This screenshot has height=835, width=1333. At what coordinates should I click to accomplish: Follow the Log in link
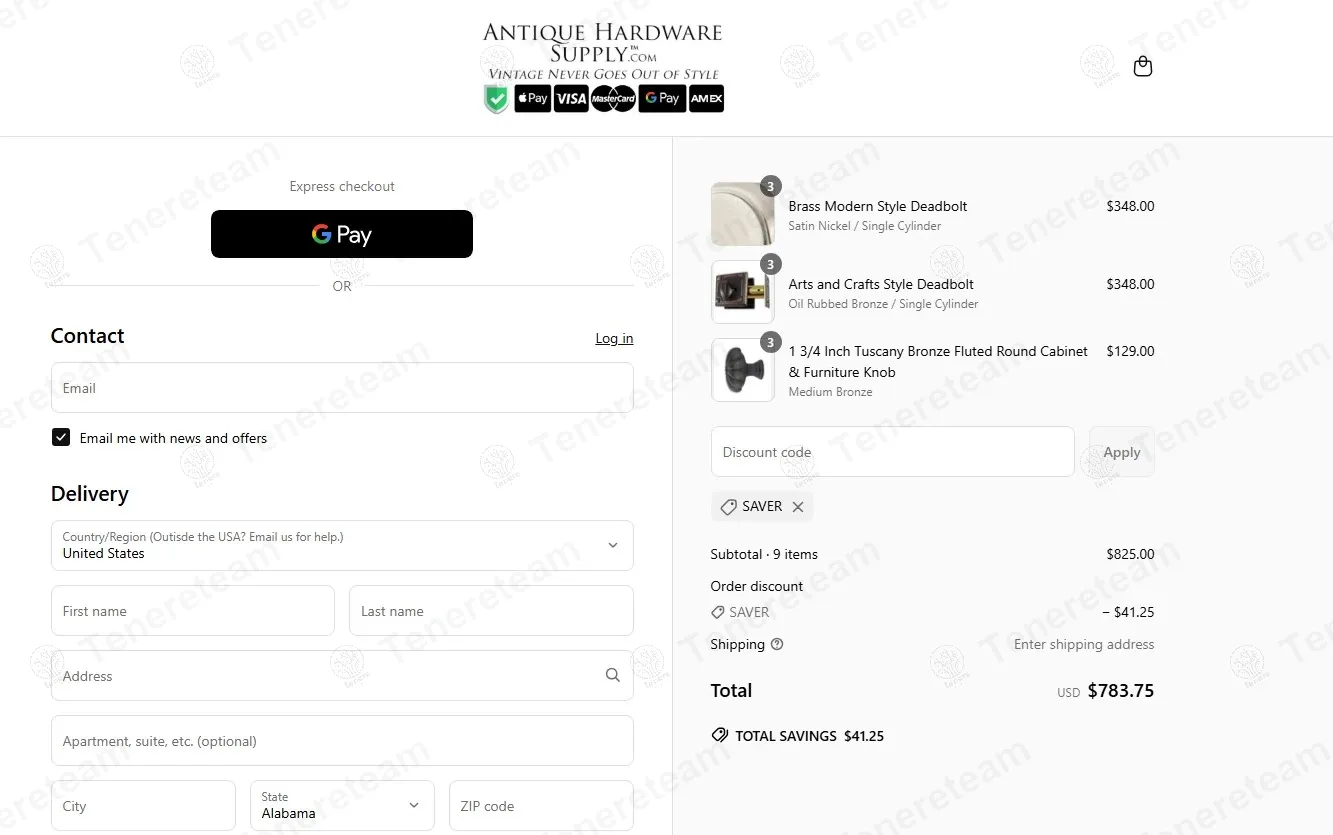pyautogui.click(x=614, y=338)
